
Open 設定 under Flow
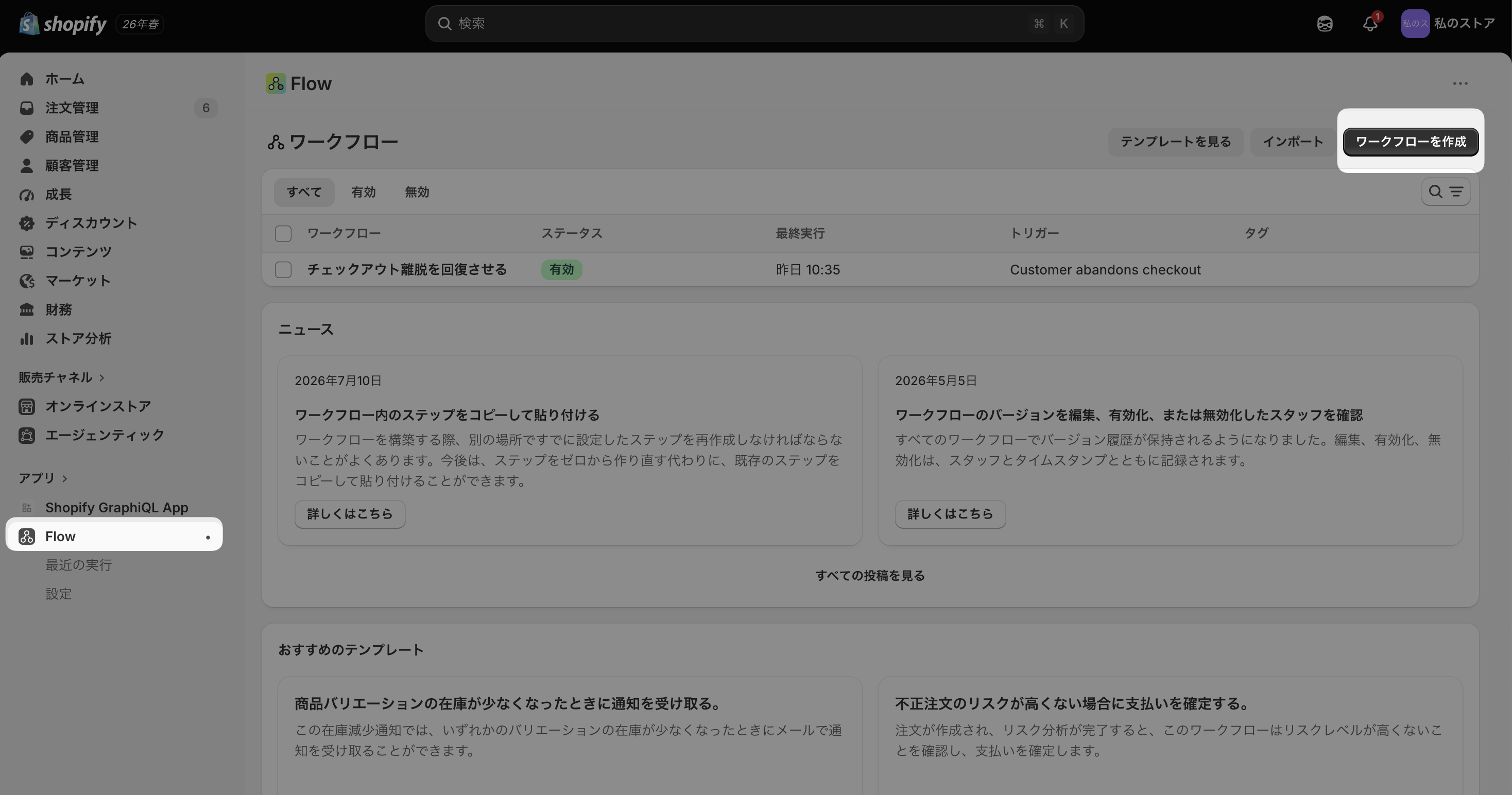point(59,594)
